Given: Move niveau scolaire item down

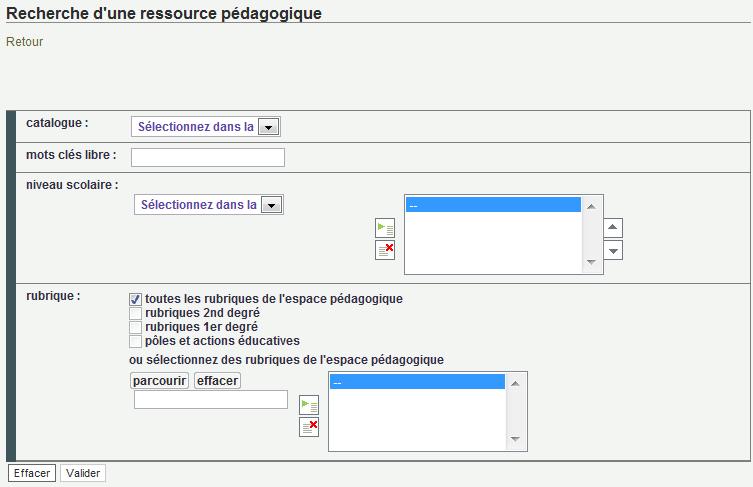Looking at the screenshot, I should [x=614, y=250].
